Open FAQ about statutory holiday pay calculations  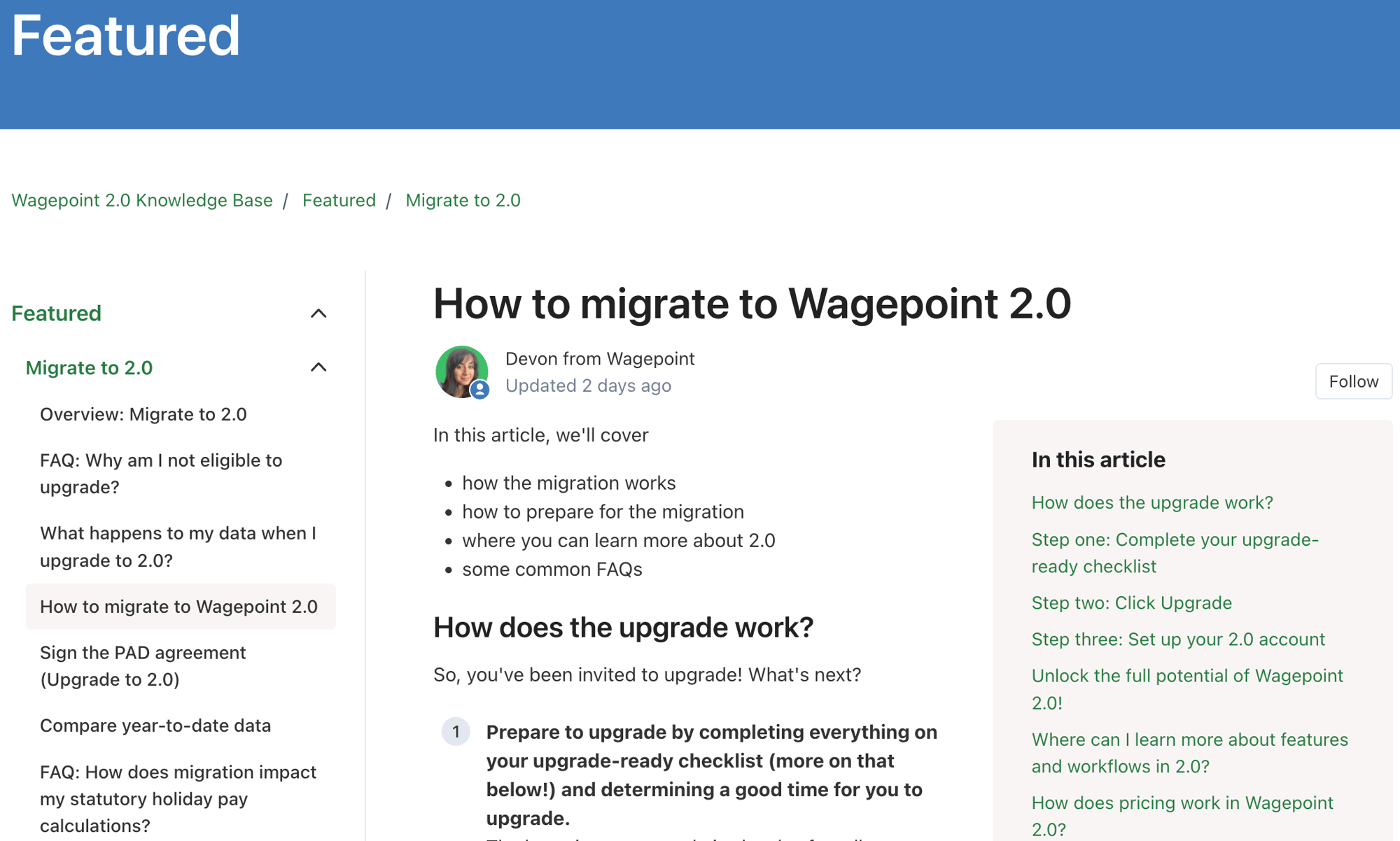pyautogui.click(x=178, y=799)
